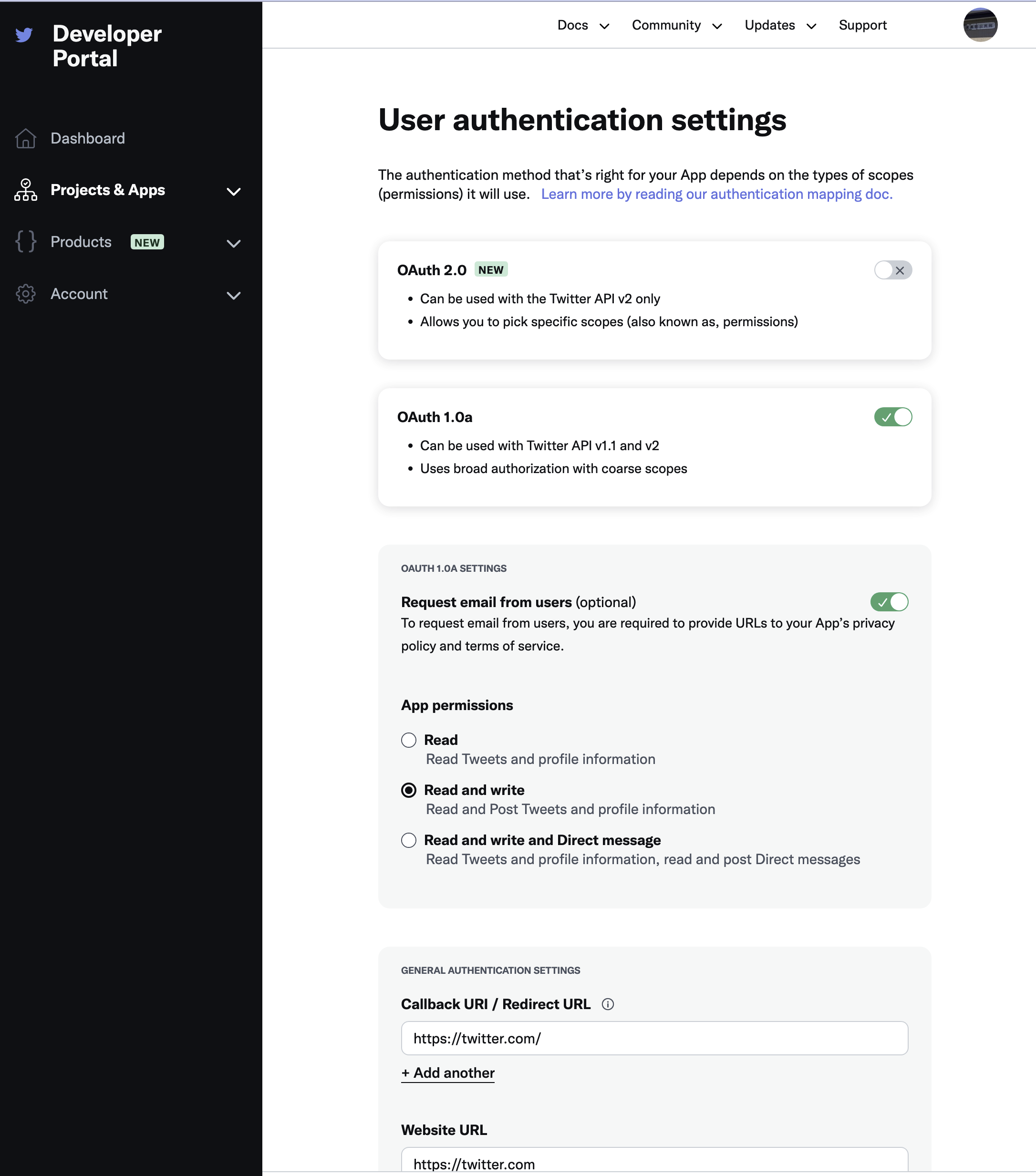The width and height of the screenshot is (1036, 1176).
Task: Expand the Projects & Apps chevron
Action: [234, 192]
